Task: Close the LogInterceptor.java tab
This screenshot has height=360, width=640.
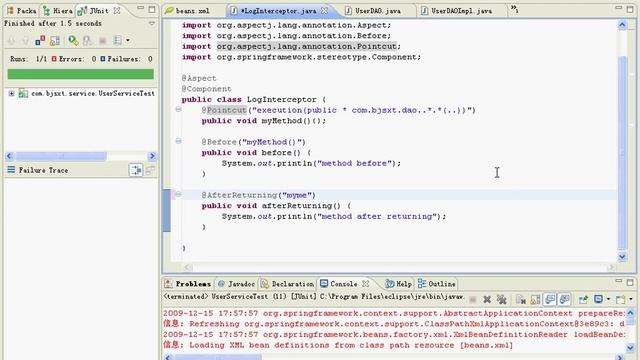Action: coord(324,11)
